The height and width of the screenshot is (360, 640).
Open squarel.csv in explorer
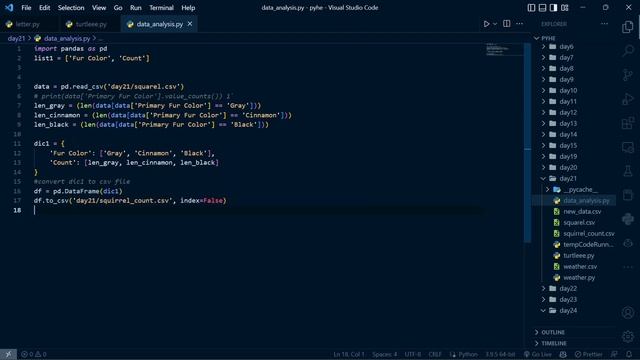point(579,222)
